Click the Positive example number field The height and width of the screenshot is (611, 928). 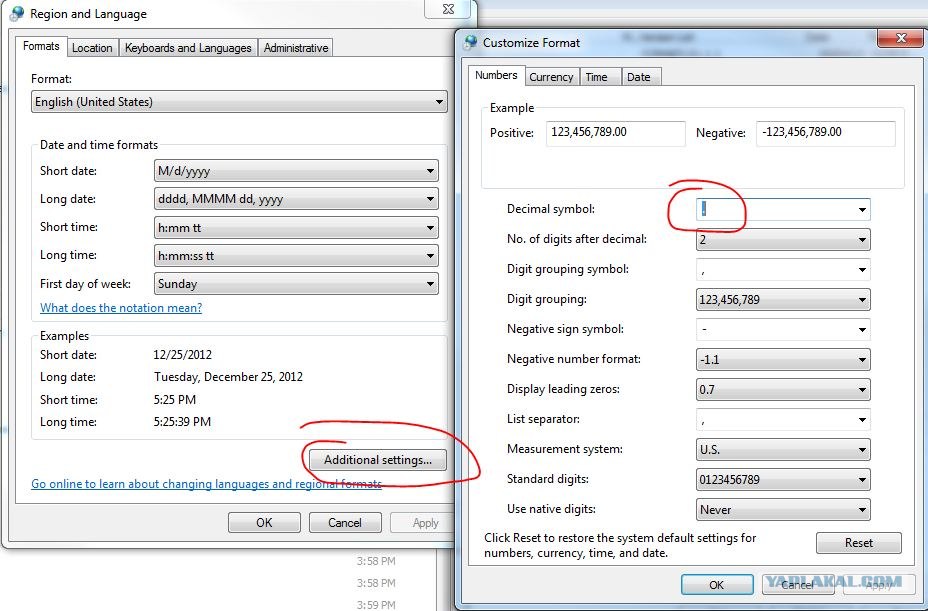(615, 133)
